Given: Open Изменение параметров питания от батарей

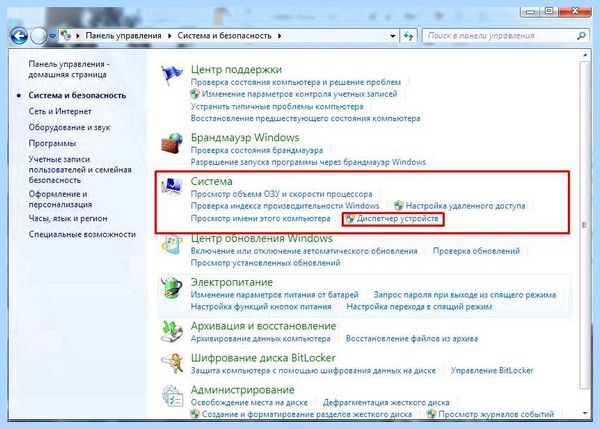Looking at the screenshot, I should pos(274,295).
